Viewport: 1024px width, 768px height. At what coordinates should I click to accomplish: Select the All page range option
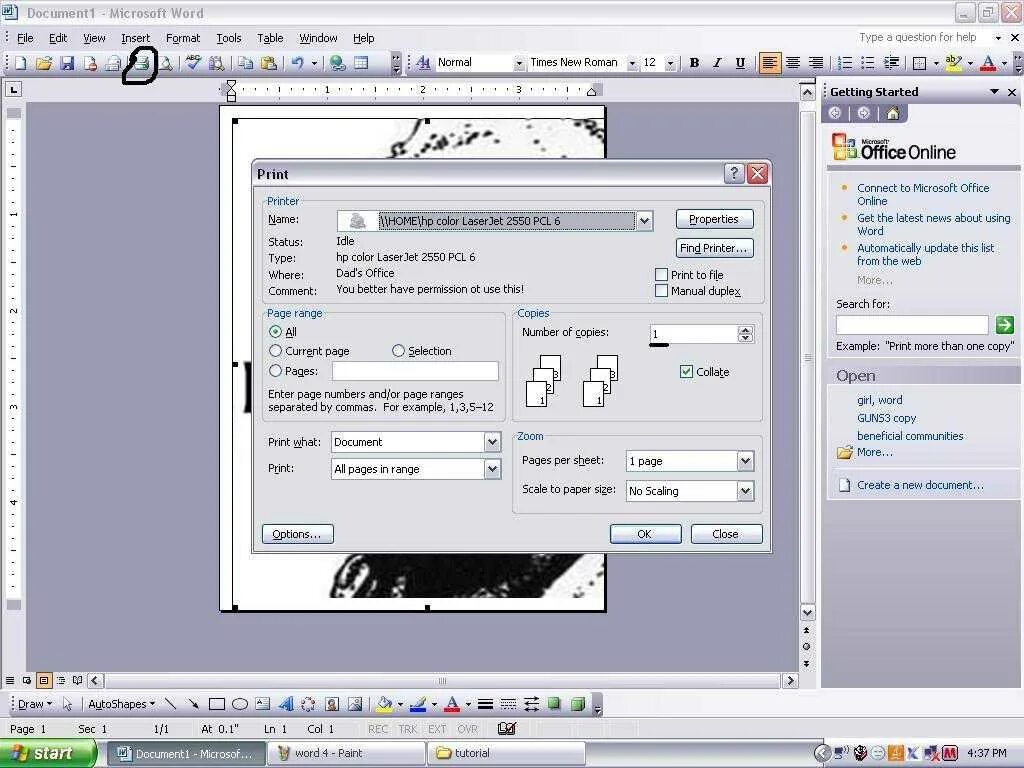[x=276, y=332]
